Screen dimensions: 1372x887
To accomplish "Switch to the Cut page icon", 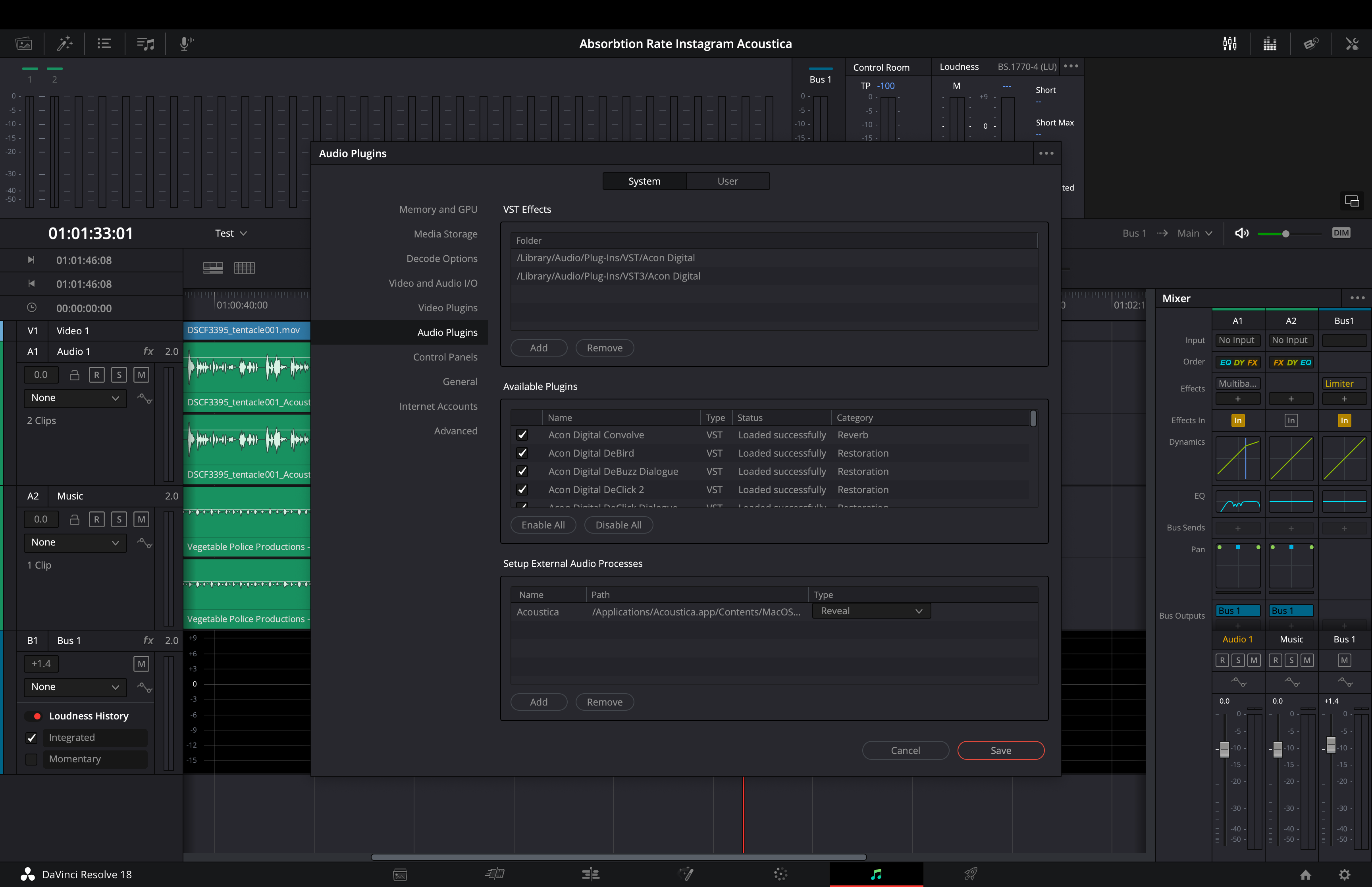I will (495, 874).
